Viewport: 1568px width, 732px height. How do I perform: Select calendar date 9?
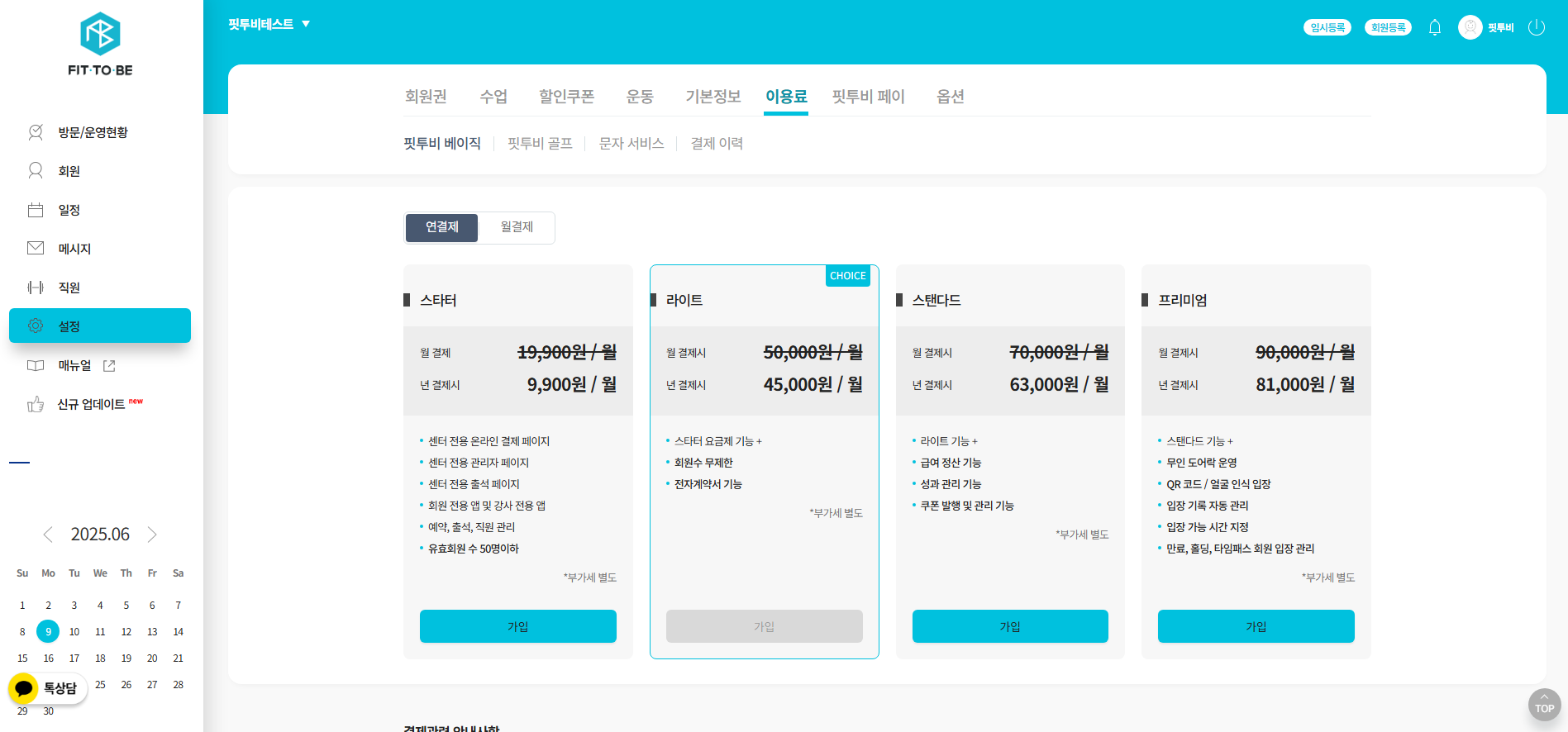(48, 631)
